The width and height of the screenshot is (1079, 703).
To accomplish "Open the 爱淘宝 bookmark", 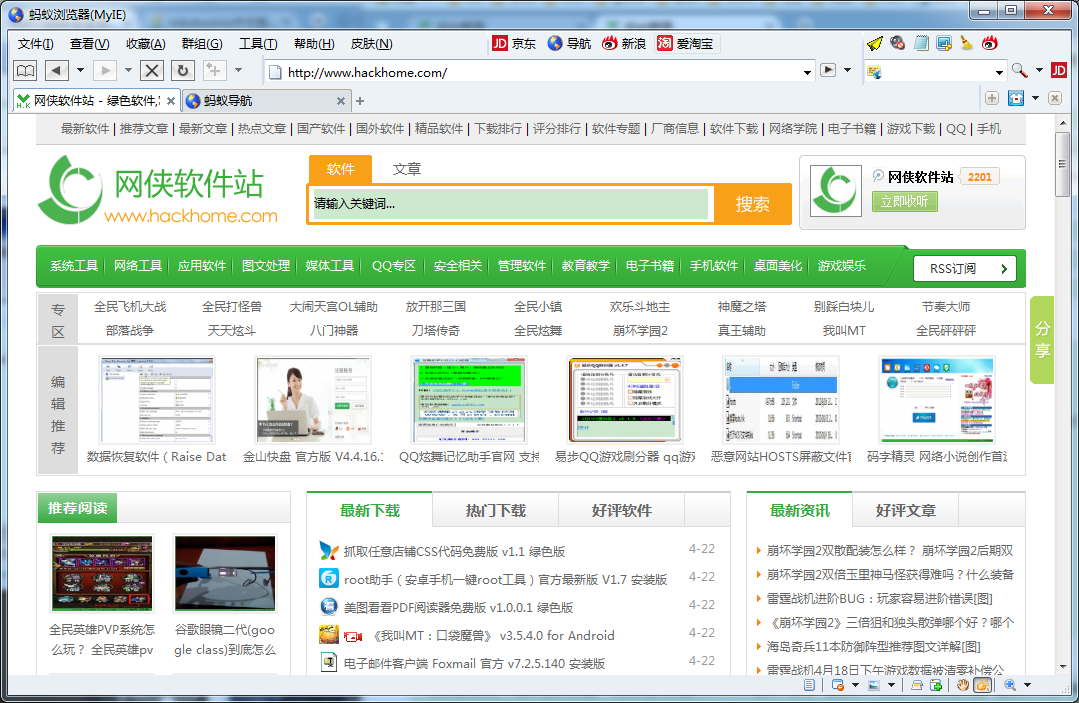I will coord(685,43).
